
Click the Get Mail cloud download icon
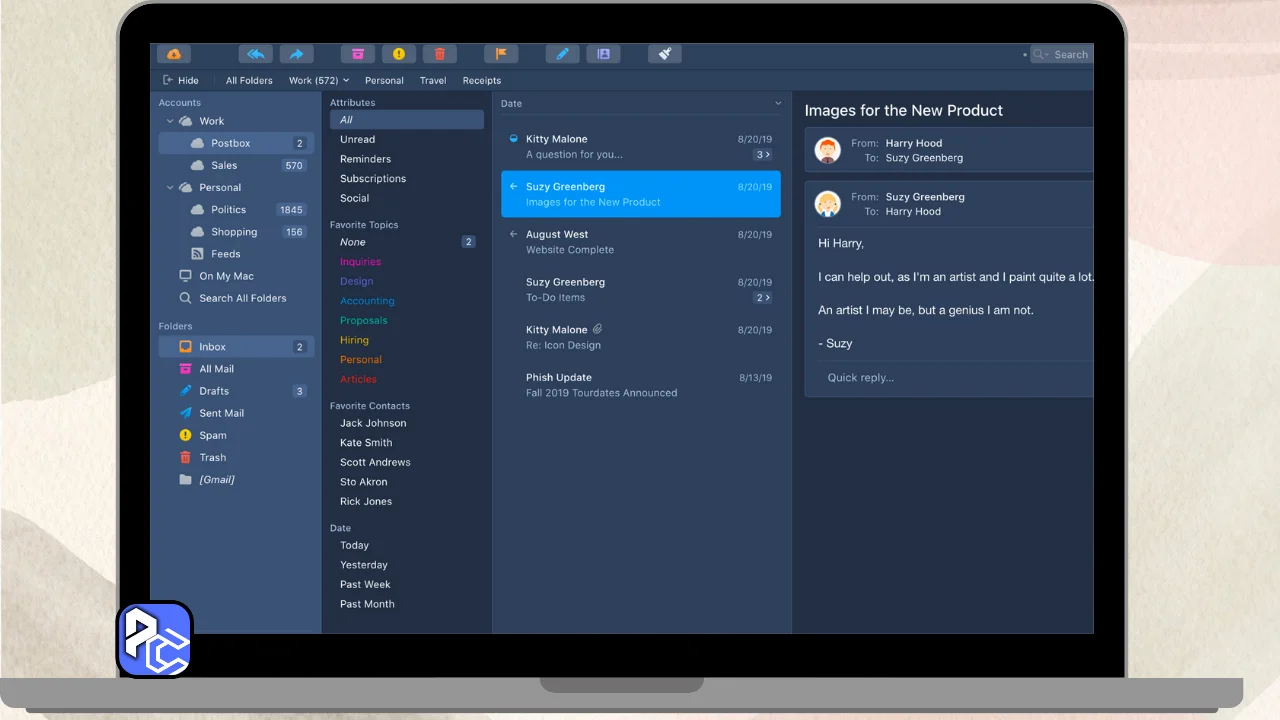174,54
